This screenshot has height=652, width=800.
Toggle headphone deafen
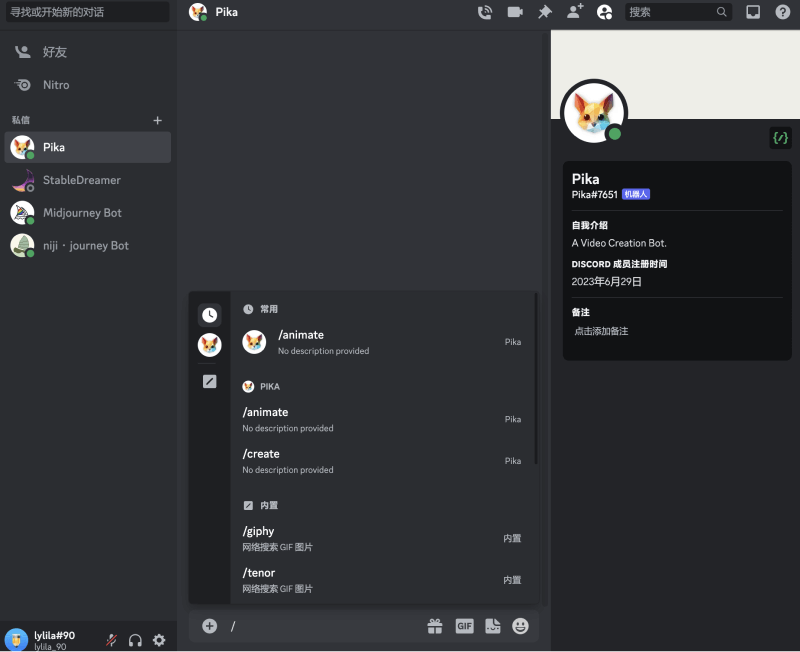[135, 640]
